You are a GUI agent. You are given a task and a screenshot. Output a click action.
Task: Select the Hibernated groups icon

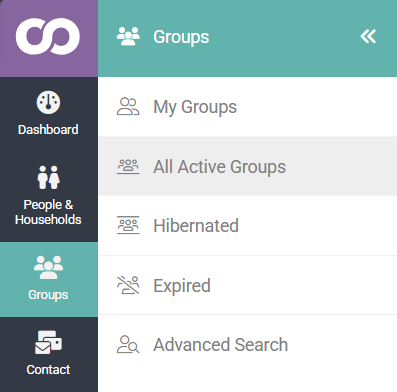(x=128, y=225)
